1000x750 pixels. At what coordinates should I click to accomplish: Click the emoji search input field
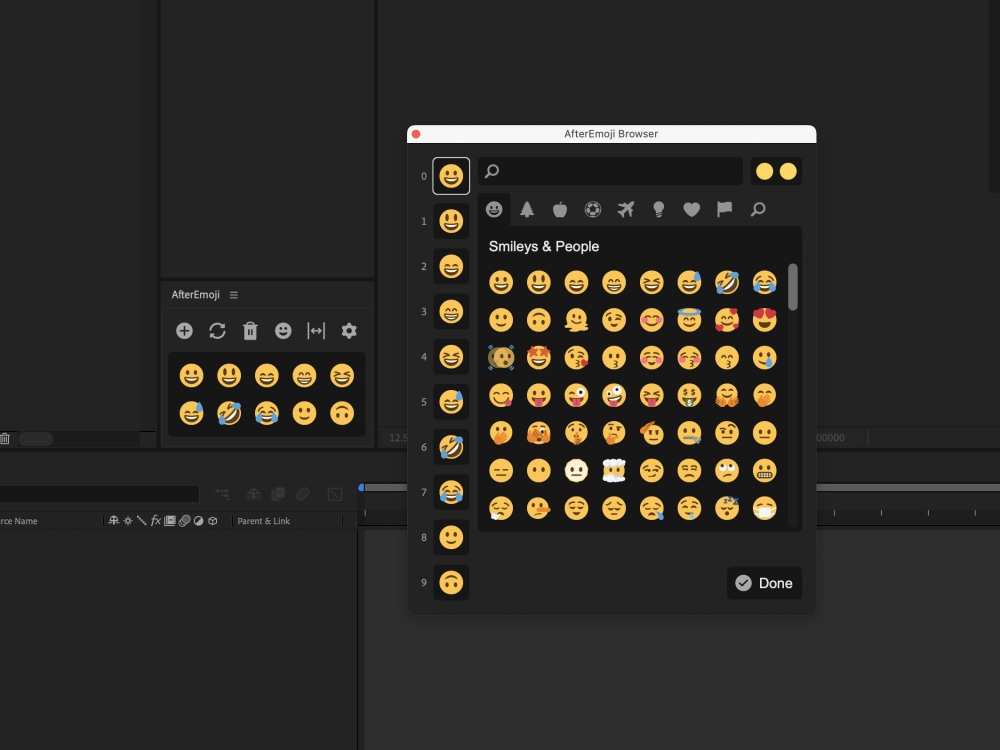pos(610,171)
